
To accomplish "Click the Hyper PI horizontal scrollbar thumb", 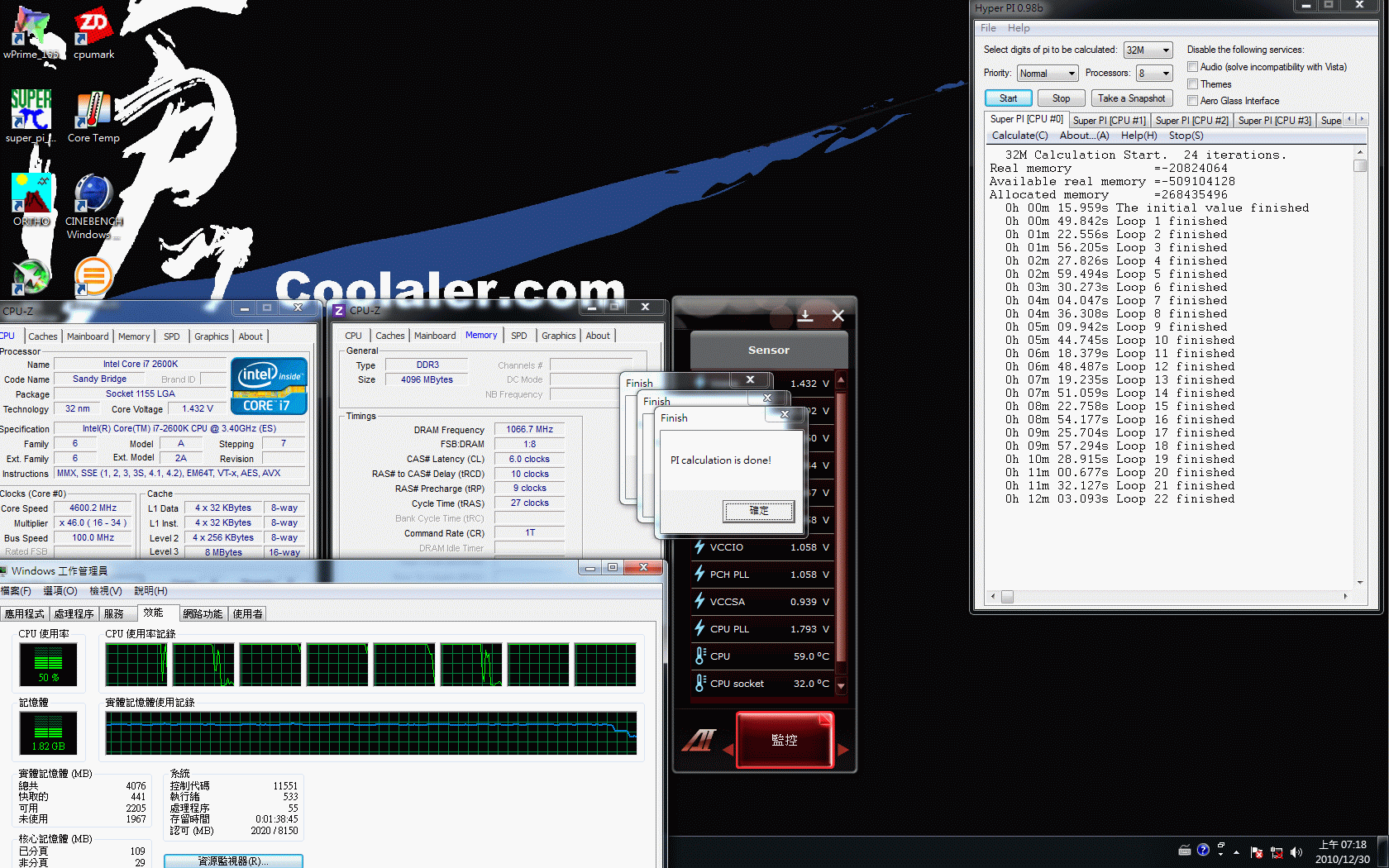I will point(1007,596).
